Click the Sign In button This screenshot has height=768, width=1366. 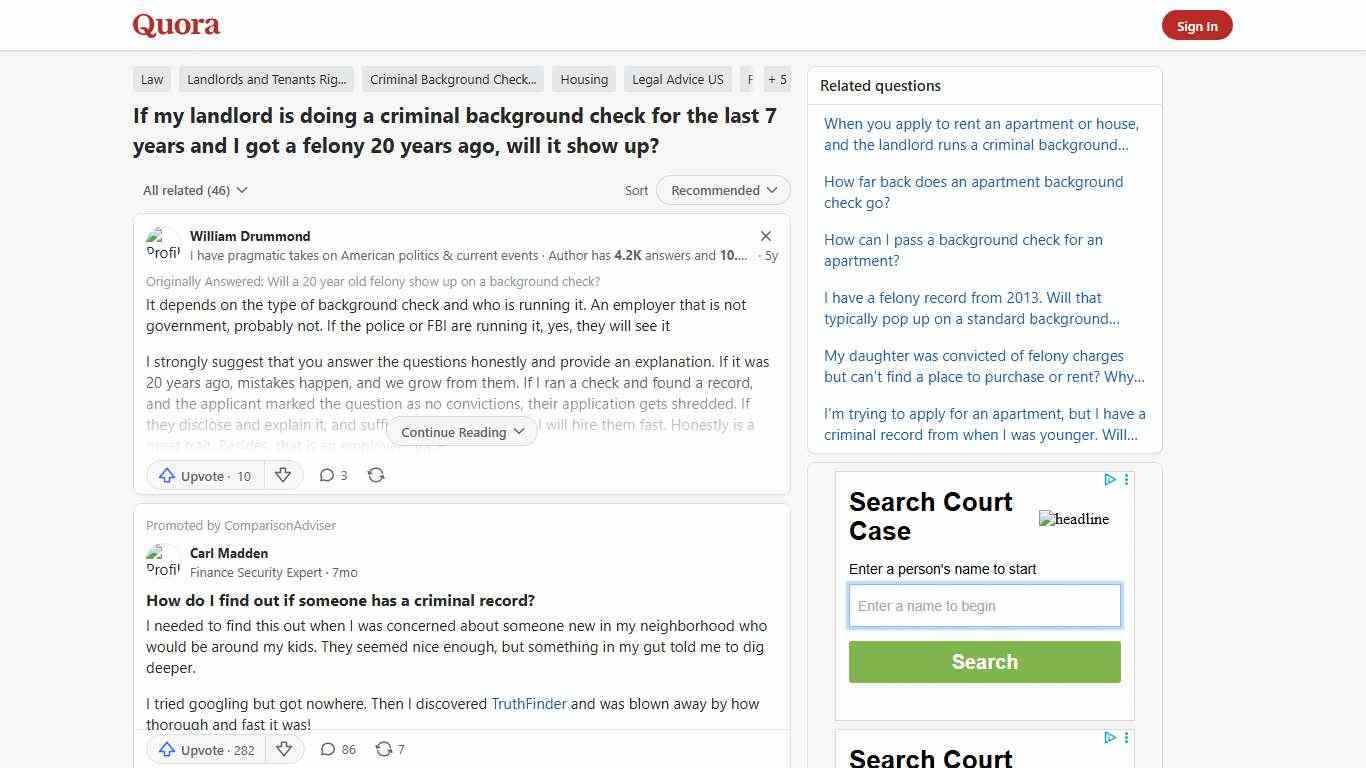pos(1197,25)
